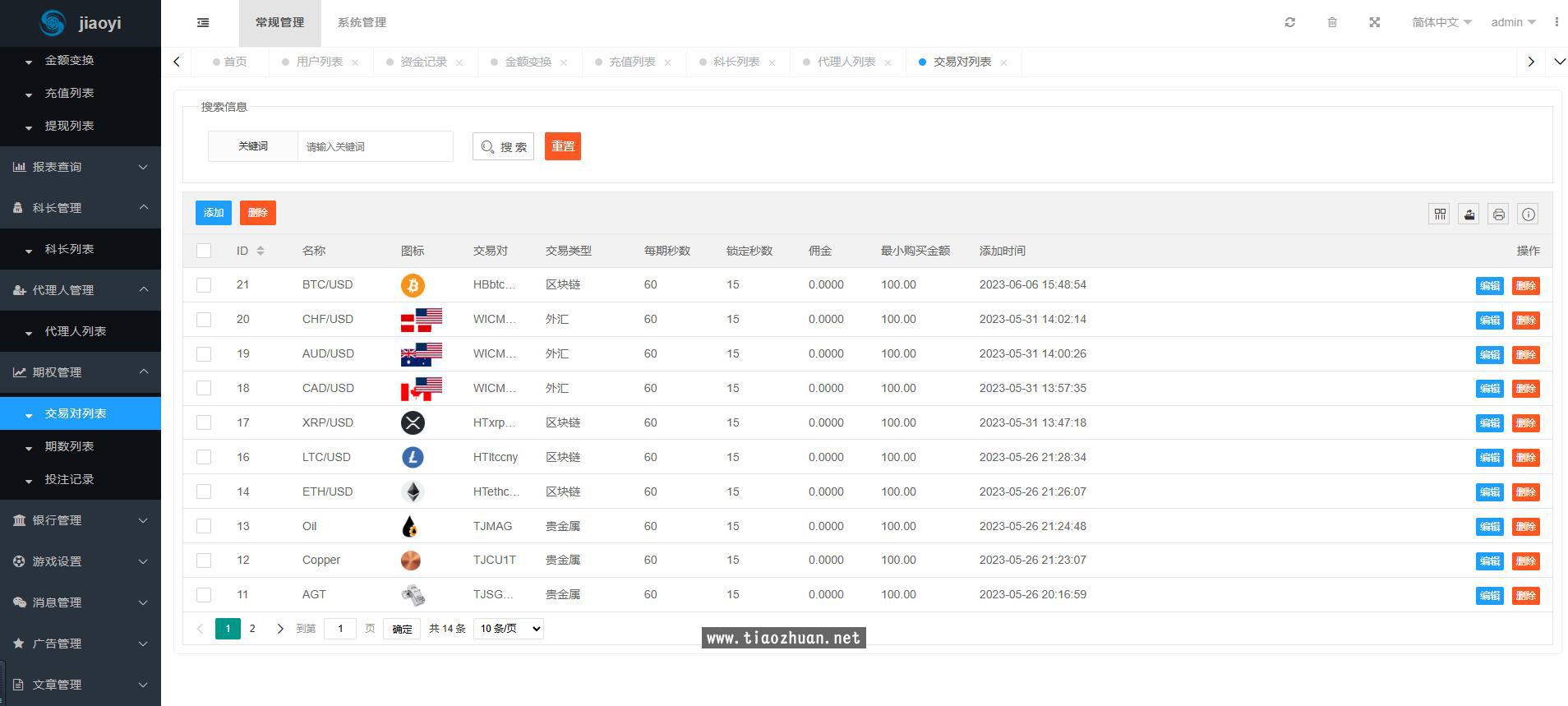The height and width of the screenshot is (706, 1568).
Task: Click the blue 添加 button
Action: click(x=214, y=213)
